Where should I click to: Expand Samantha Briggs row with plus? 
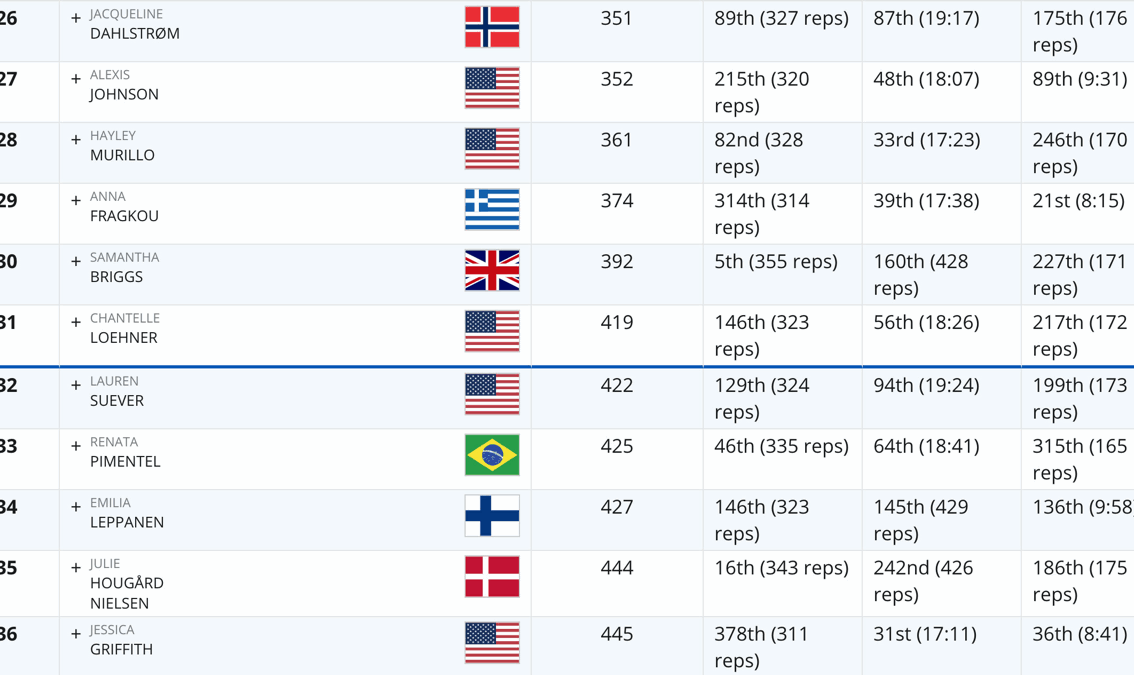click(76, 262)
